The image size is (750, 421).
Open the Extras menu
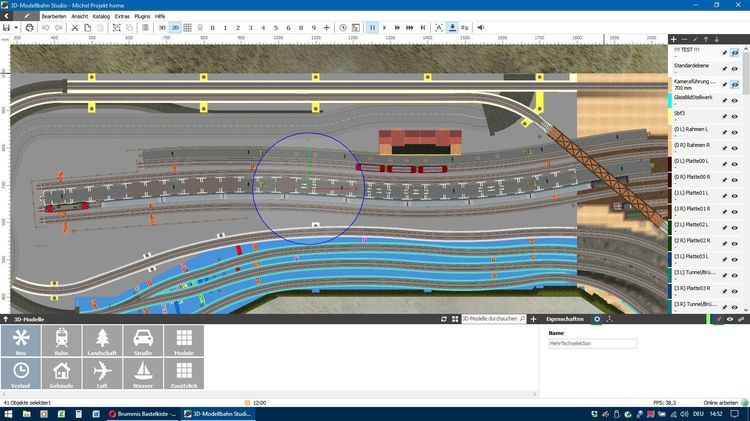point(122,16)
